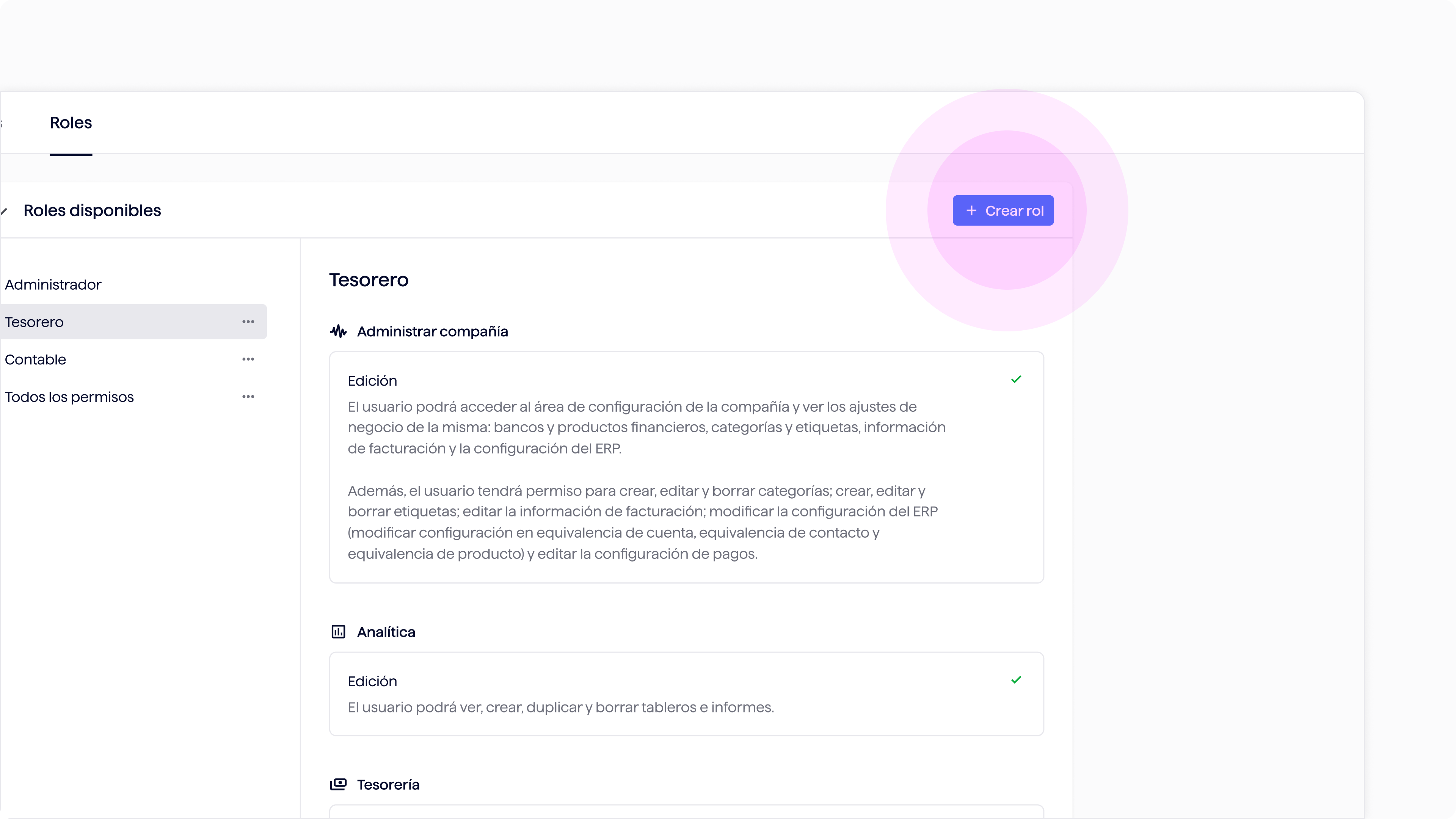1456x819 pixels.
Task: Click the Administrar compañía pulse icon
Action: (x=338, y=331)
